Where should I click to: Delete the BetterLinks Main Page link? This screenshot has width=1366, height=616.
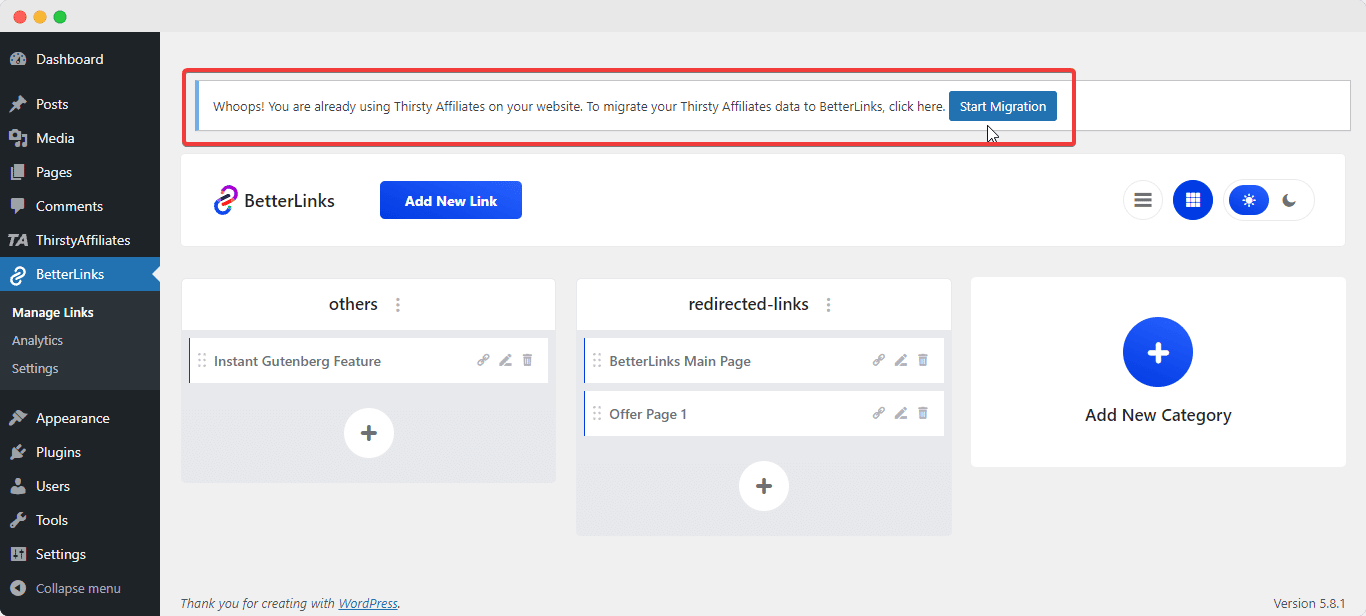[x=923, y=361]
